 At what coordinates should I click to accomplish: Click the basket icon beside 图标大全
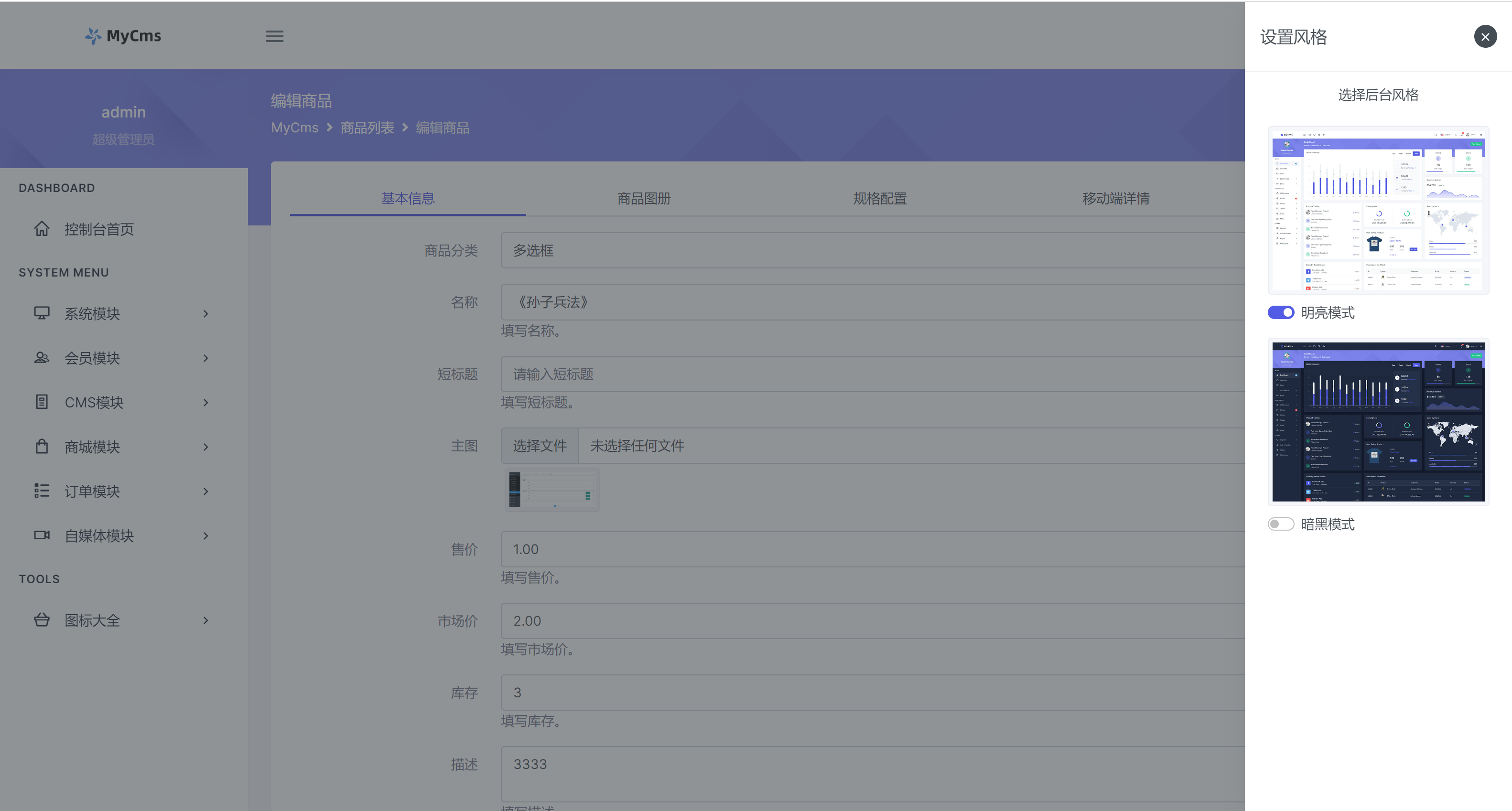pos(42,619)
